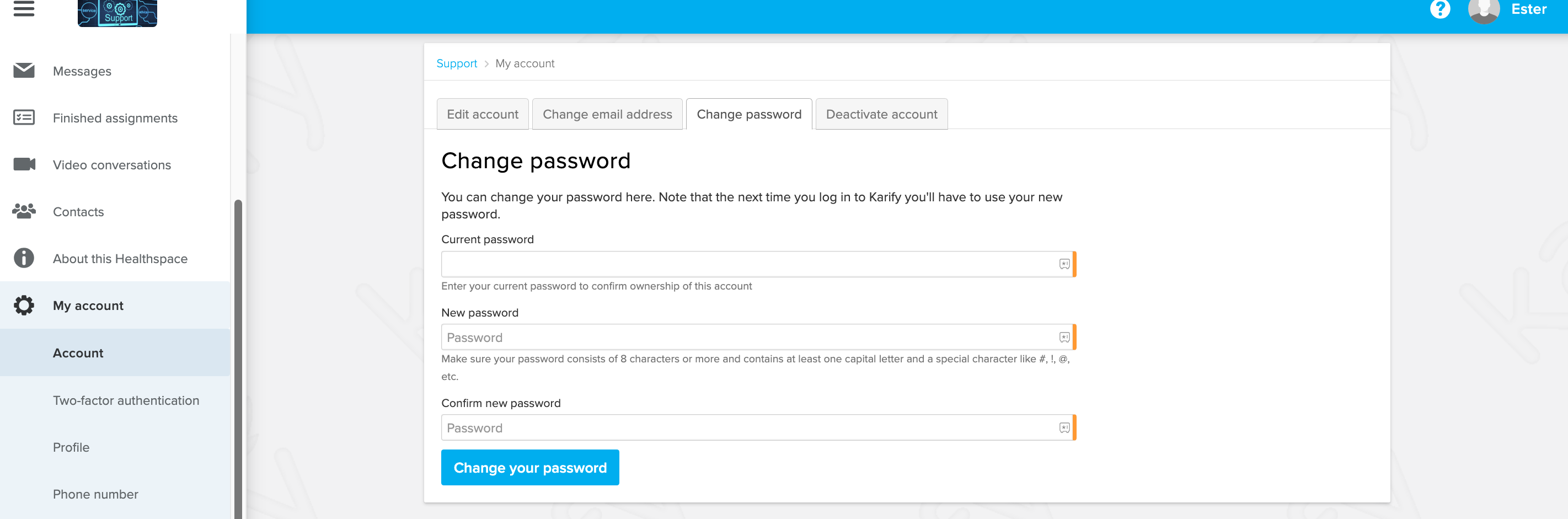Click password manager icon in Current password field
This screenshot has height=519, width=1568.
1064,264
